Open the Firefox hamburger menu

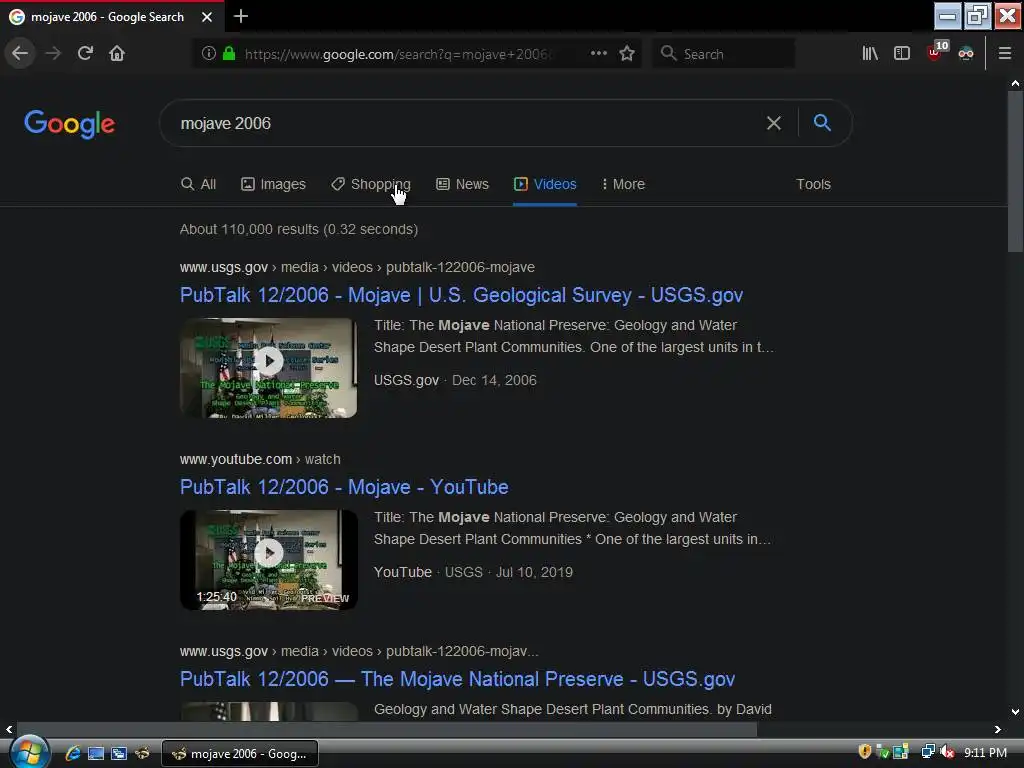[x=1005, y=54]
